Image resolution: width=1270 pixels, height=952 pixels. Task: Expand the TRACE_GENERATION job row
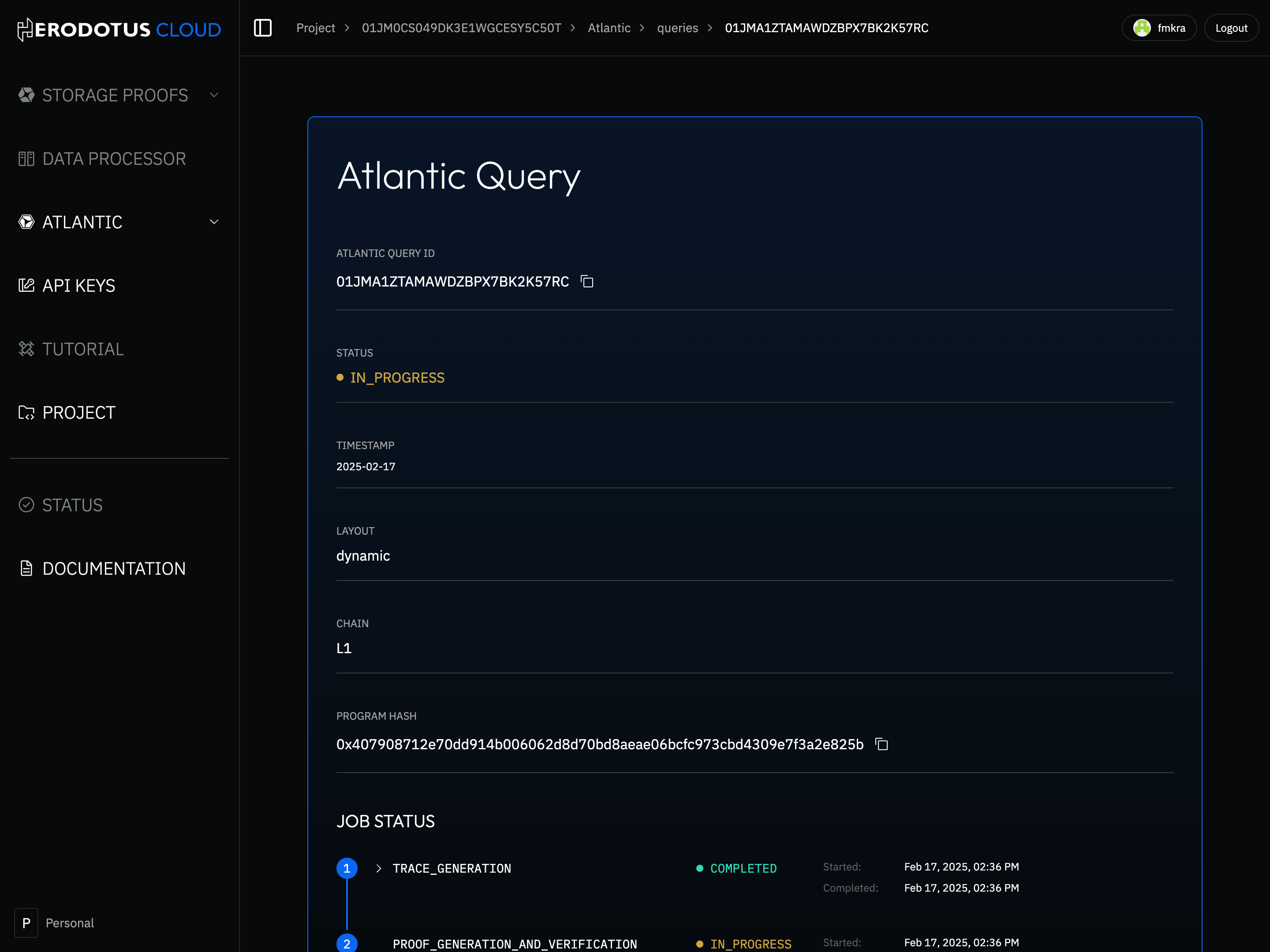(x=379, y=868)
